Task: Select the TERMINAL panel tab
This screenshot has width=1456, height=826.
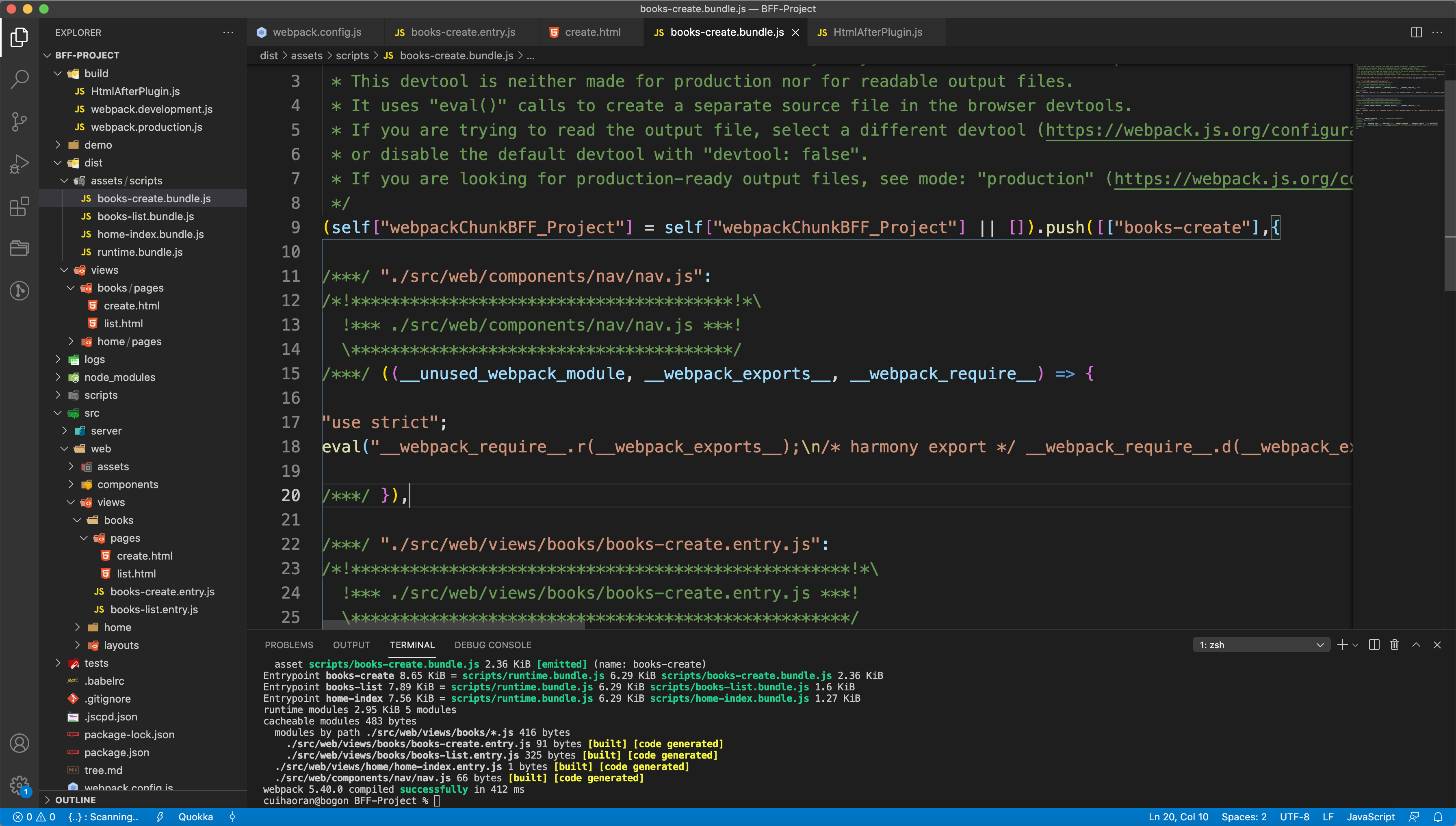Action: [x=412, y=645]
